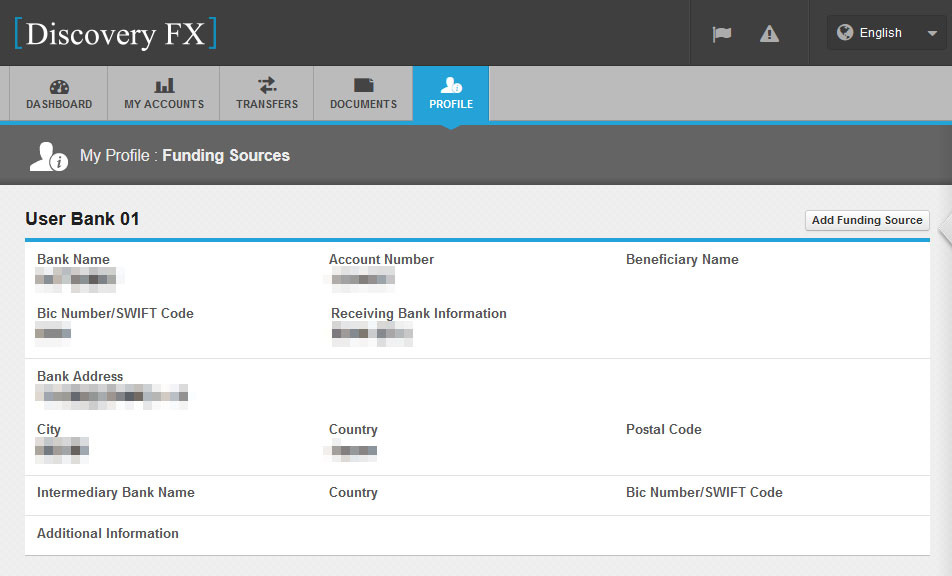Screen dimensions: 952x576
Task: Click the blurred Bank Address value
Action: tap(111, 396)
